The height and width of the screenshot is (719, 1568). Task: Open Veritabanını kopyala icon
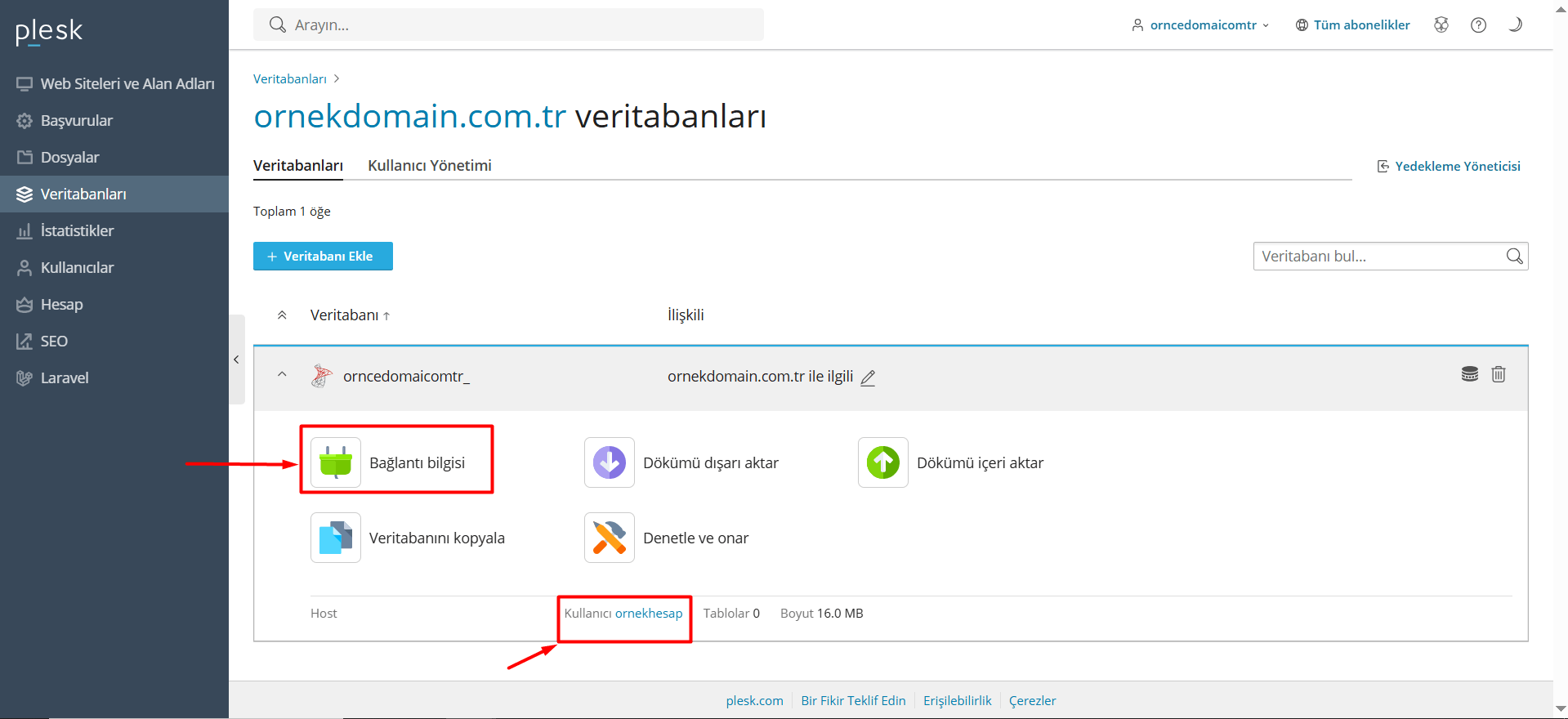pos(335,538)
